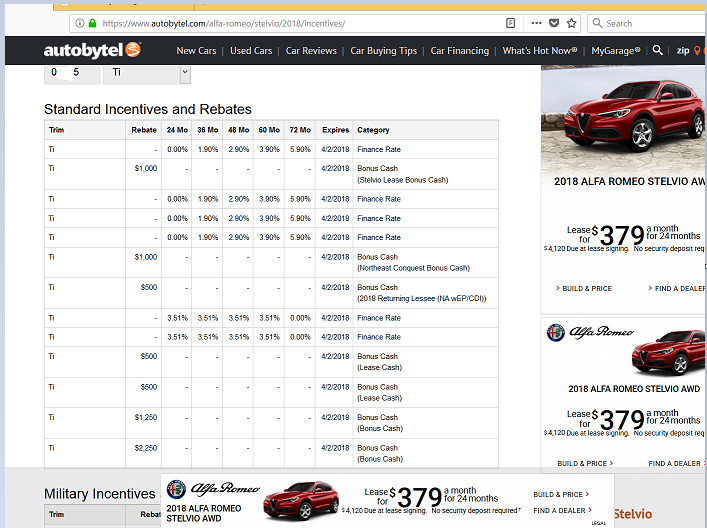Open Used Cars menu
The height and width of the screenshot is (528, 707).
click(251, 51)
